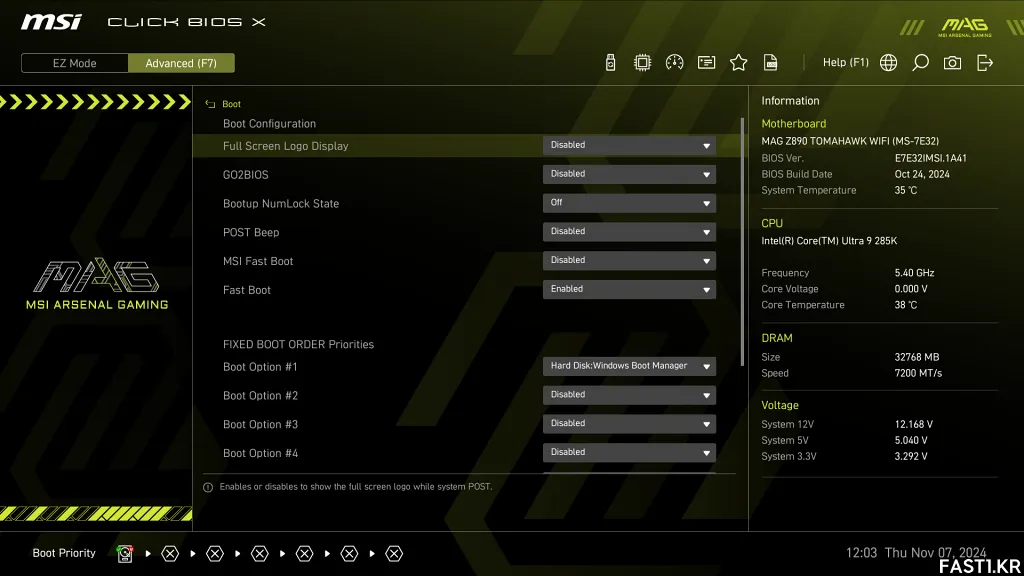
Task: Click the MAG Arsenal Gaming badge at top right
Action: (965, 27)
